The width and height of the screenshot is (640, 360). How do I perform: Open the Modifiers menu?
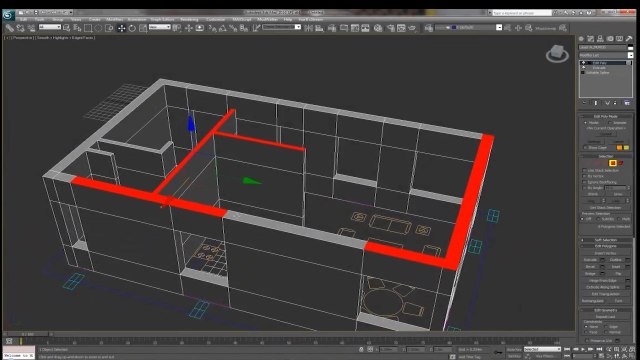(114, 19)
